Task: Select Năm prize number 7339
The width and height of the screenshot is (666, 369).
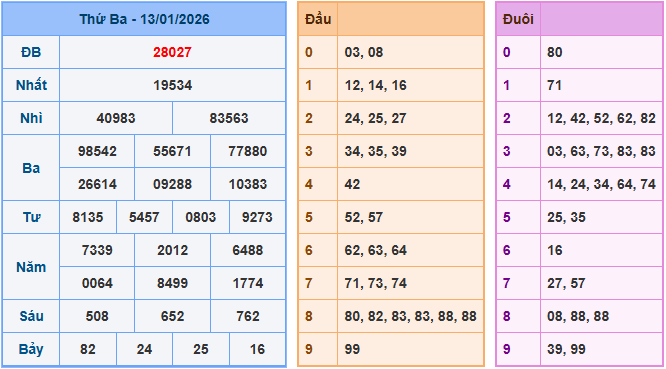Action: point(97,250)
